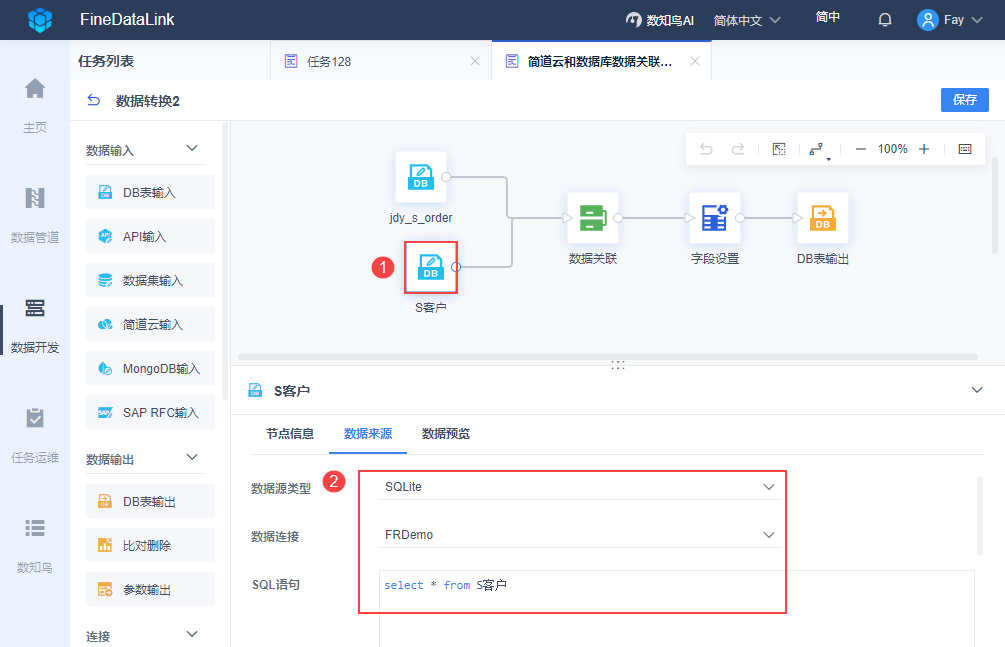Select the 数据关联 node on canvas

click(x=593, y=218)
